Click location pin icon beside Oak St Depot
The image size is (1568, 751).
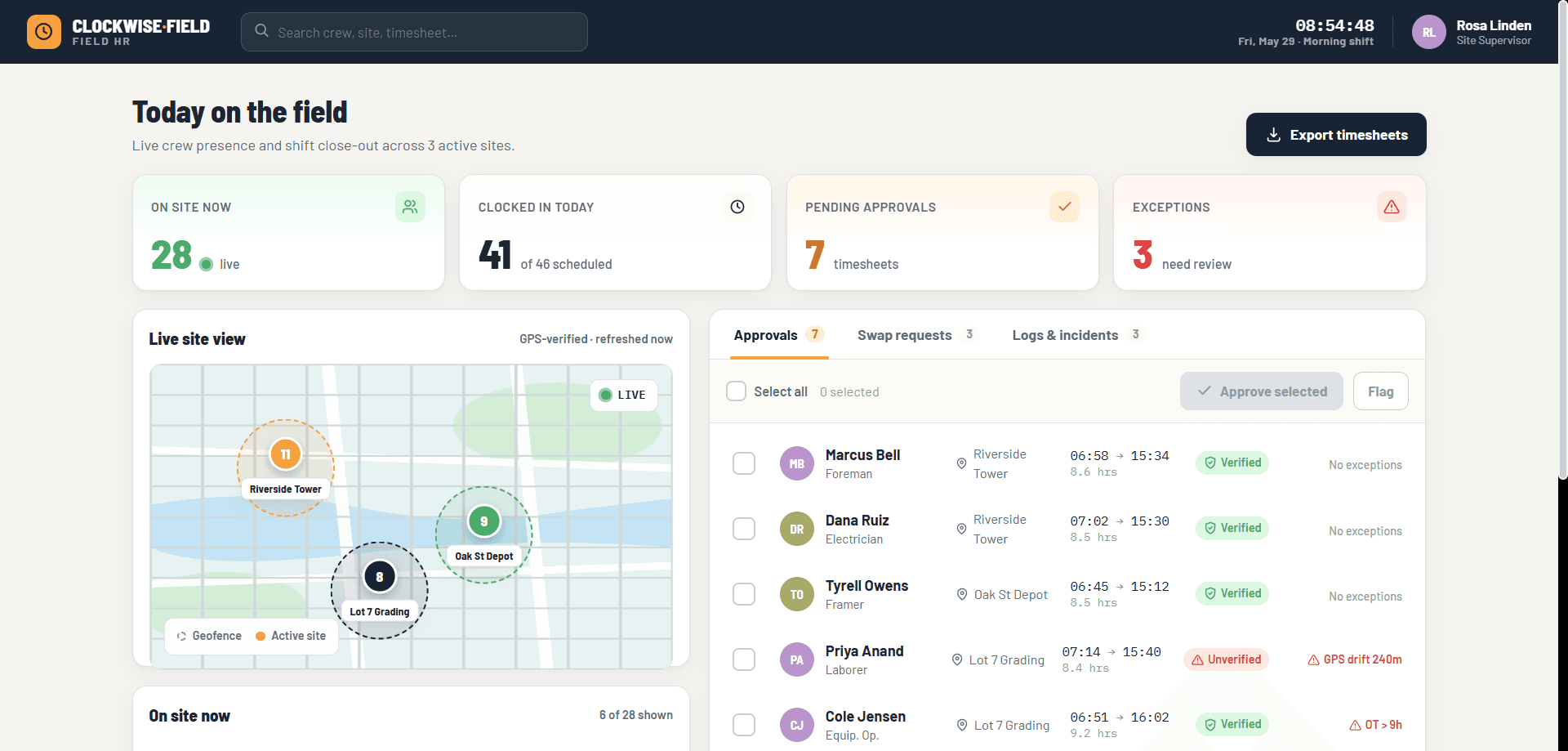click(x=962, y=594)
